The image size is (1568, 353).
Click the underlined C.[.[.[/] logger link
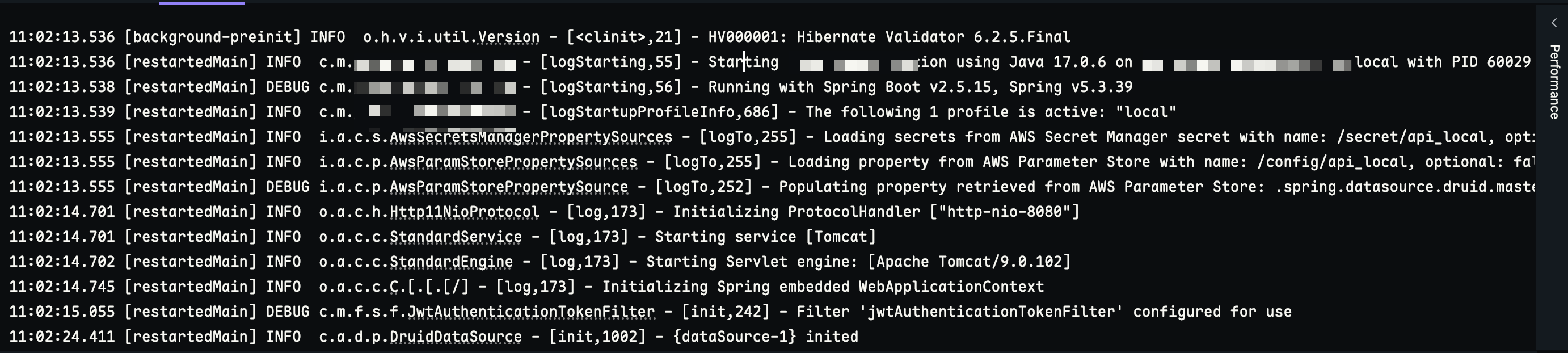429,287
